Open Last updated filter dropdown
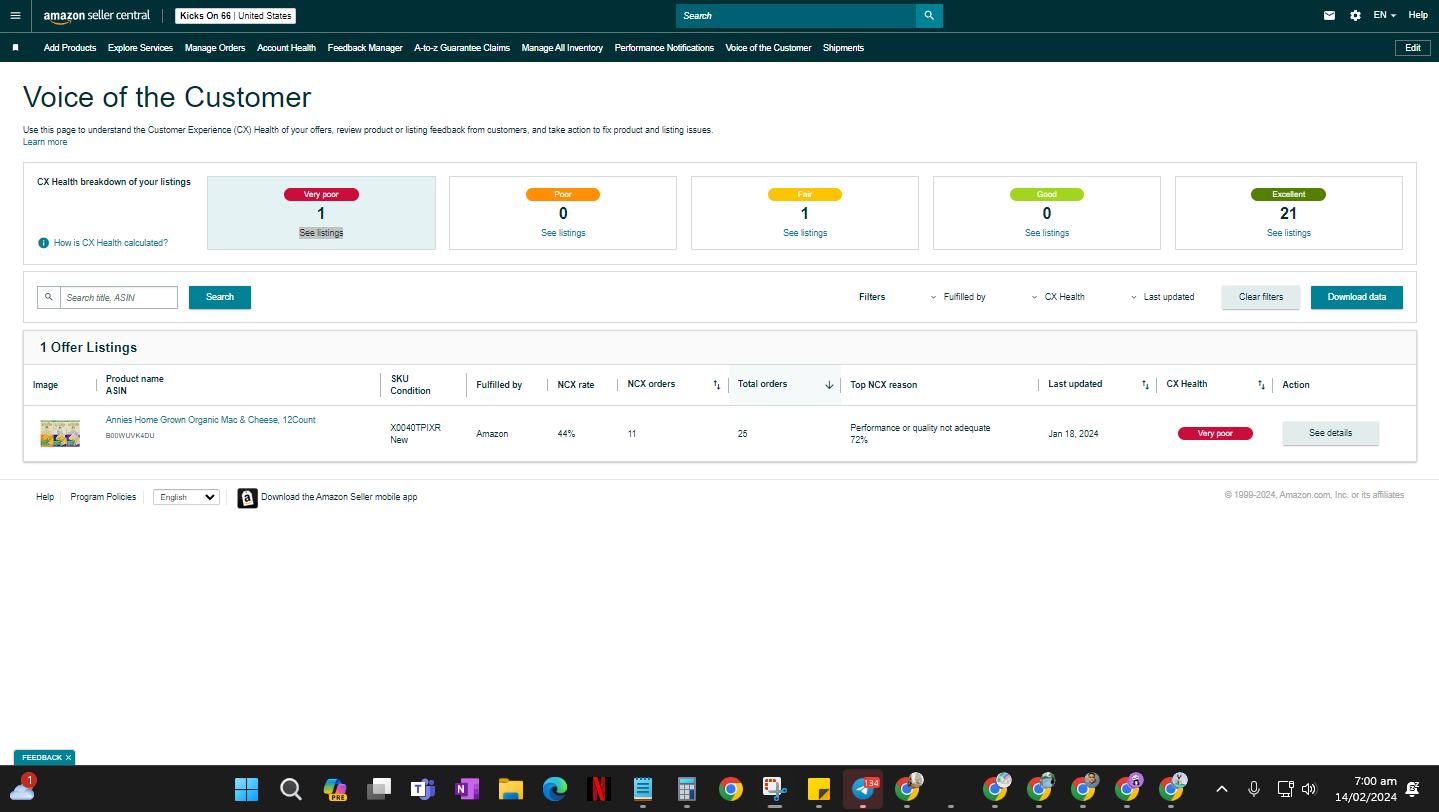The image size is (1439, 812). [1162, 297]
